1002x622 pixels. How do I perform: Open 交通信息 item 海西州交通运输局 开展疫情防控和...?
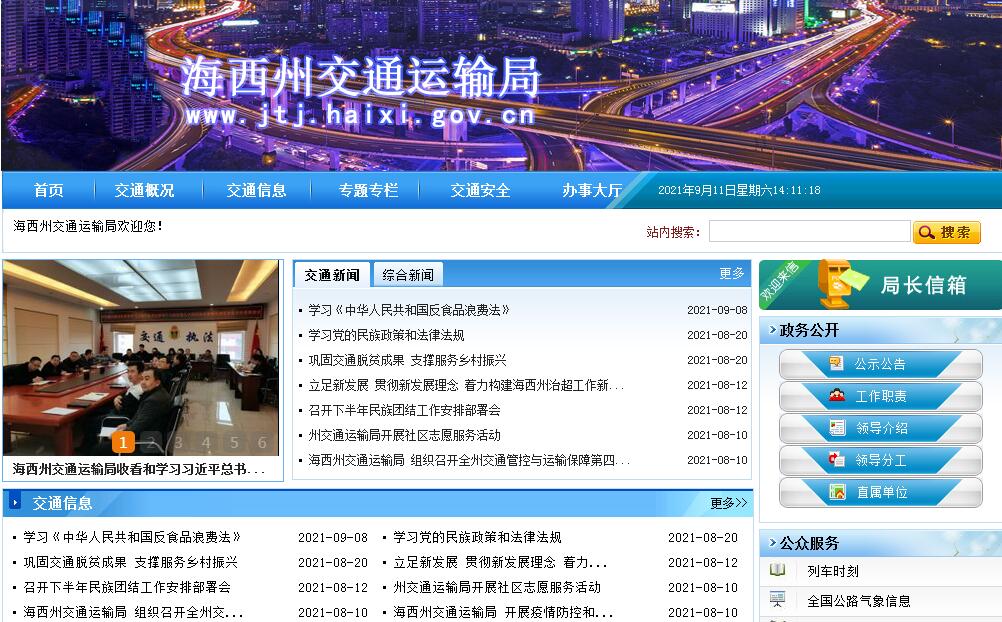click(x=503, y=612)
